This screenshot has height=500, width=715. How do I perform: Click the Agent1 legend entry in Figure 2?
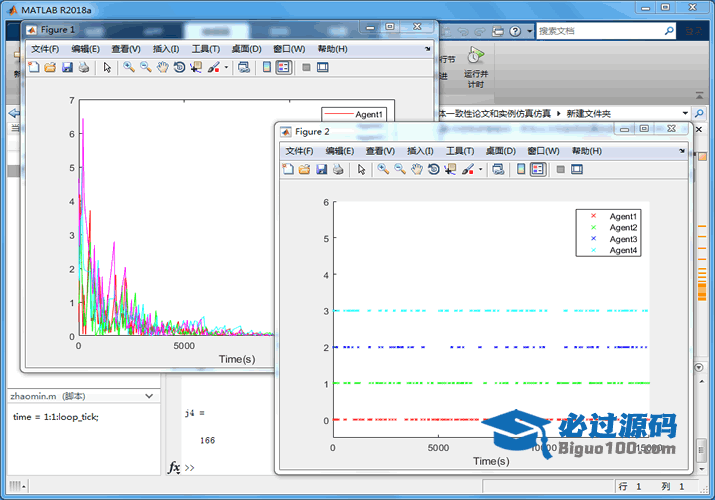pyautogui.click(x=608, y=216)
